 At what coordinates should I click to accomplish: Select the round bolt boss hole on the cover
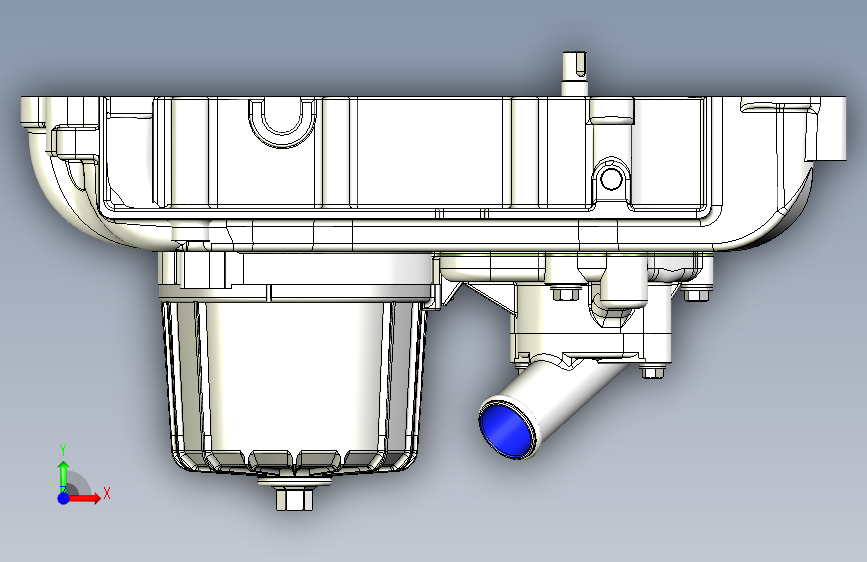click(x=611, y=179)
